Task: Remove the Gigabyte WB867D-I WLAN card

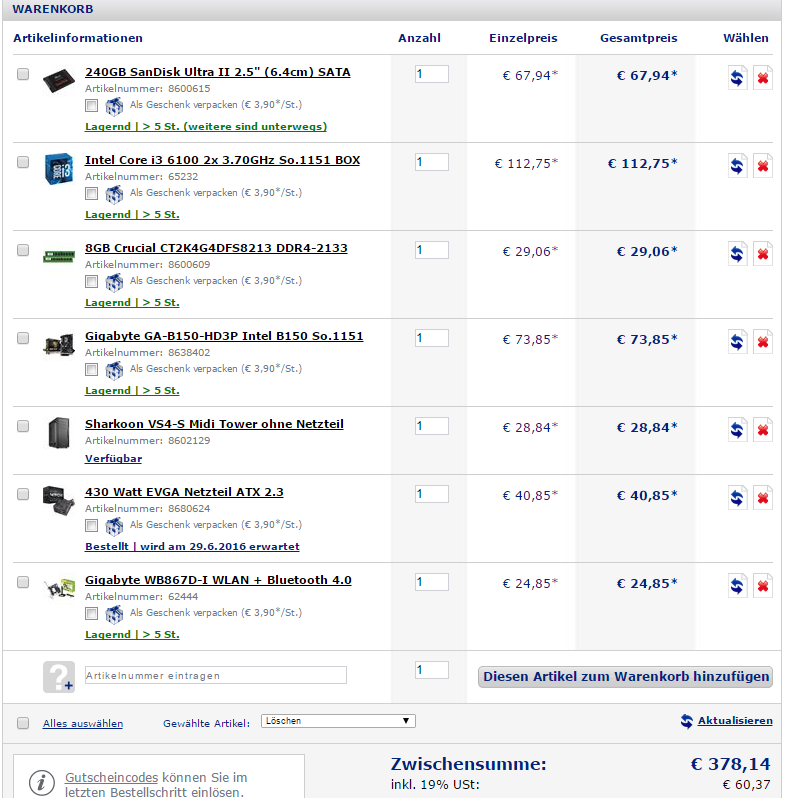Action: pyautogui.click(x=762, y=586)
